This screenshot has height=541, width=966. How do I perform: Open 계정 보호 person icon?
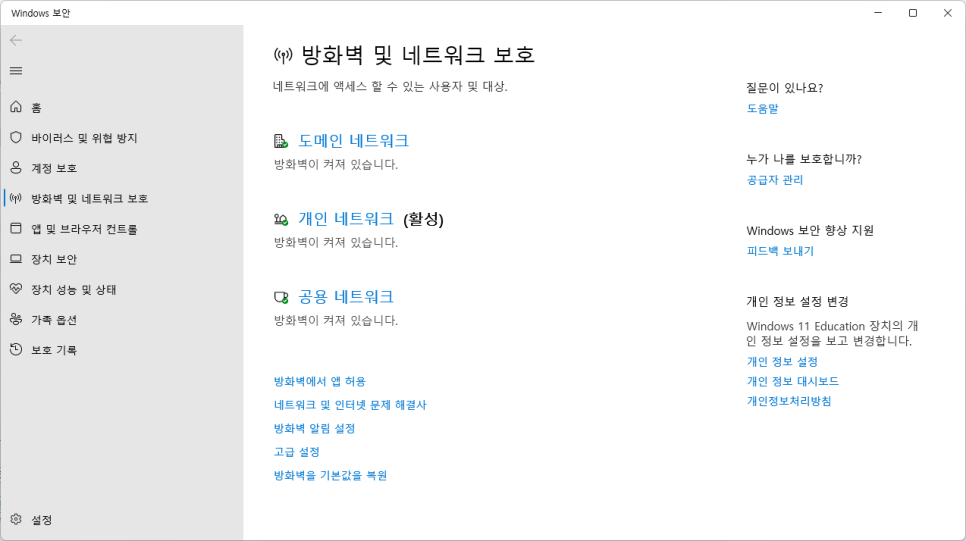(x=16, y=168)
